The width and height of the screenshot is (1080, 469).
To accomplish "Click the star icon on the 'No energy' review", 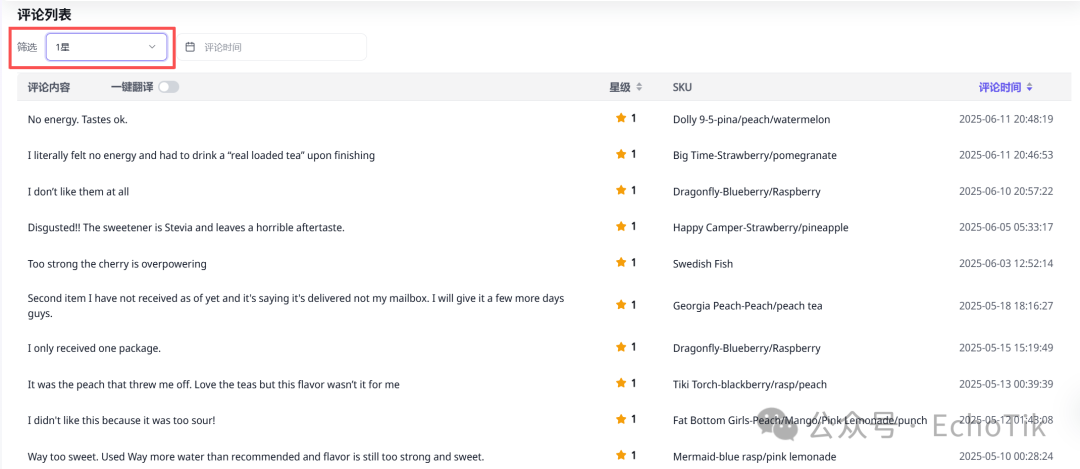I will [621, 118].
